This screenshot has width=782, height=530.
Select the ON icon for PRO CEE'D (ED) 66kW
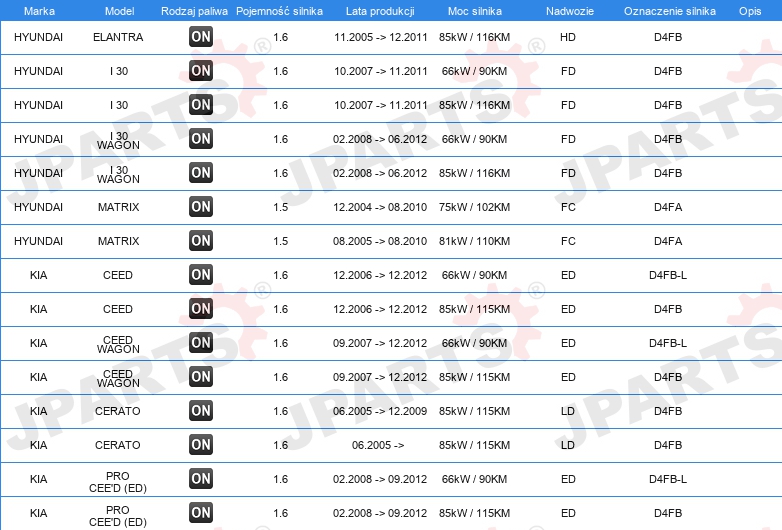pyautogui.click(x=201, y=478)
